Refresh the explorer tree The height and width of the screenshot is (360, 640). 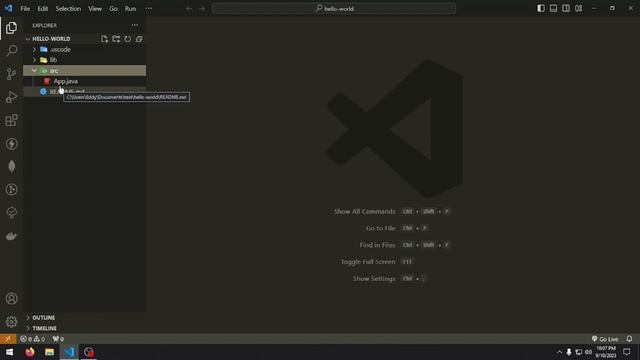128,39
